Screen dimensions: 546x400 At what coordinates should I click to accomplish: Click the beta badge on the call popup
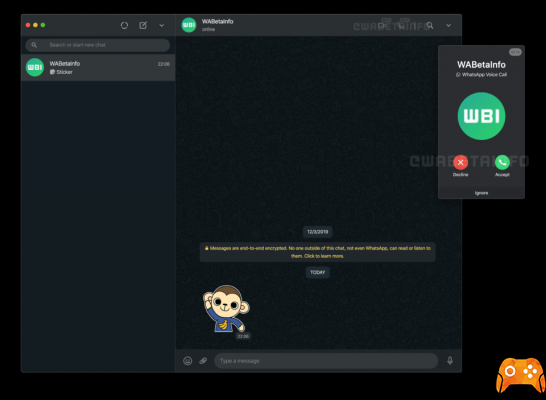click(x=515, y=52)
